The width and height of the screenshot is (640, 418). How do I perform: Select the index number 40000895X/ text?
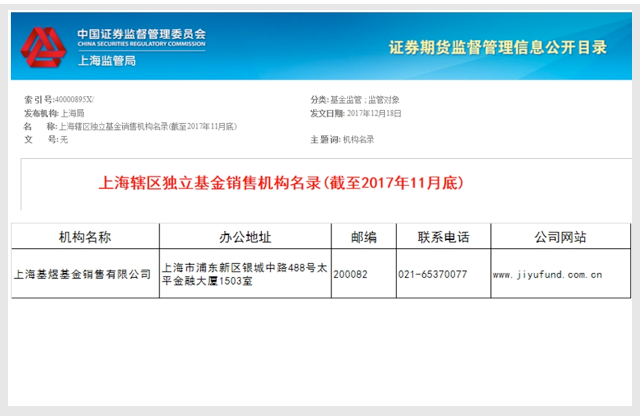pyautogui.click(x=74, y=100)
